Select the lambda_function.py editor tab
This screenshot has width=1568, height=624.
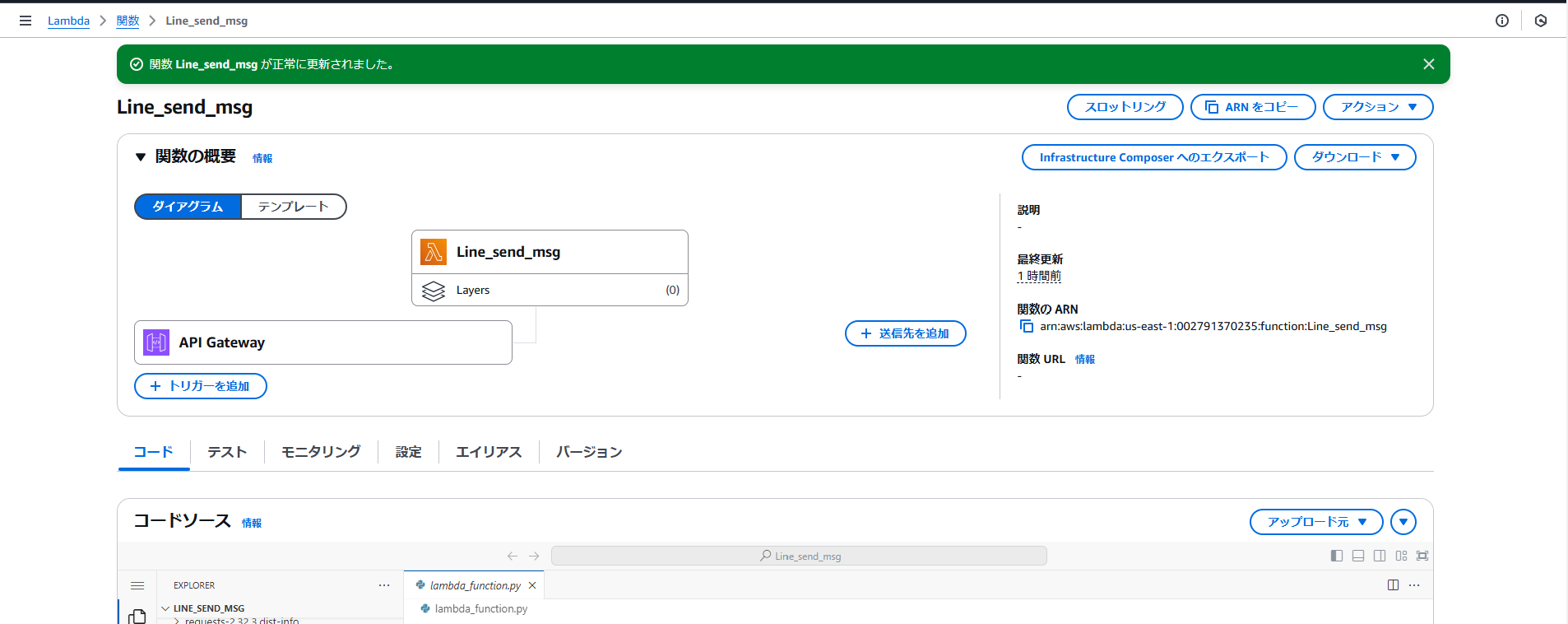click(475, 585)
